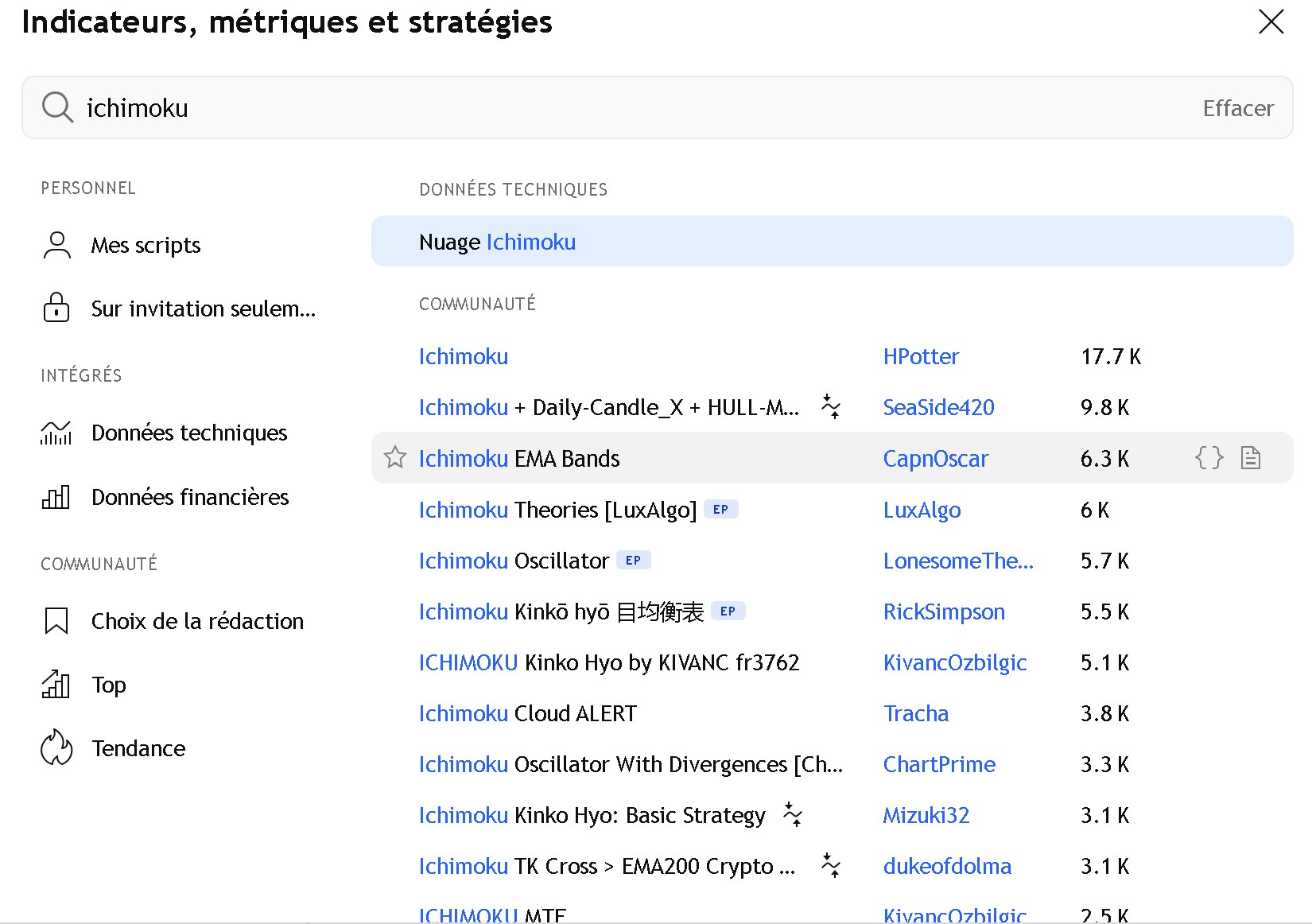Screen dimensions: 1312x924
Task: Click the EP badge on Ichimoku Oscillator
Action: coord(633,560)
